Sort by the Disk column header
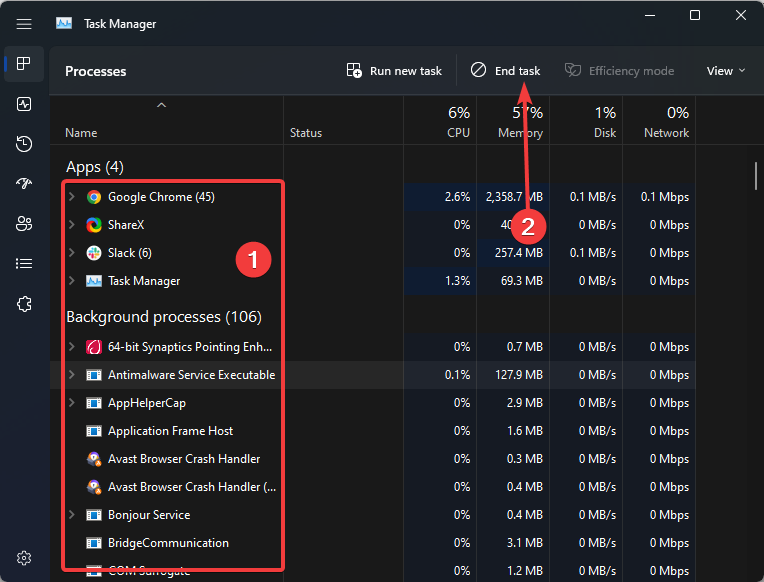This screenshot has width=764, height=582. 586,120
